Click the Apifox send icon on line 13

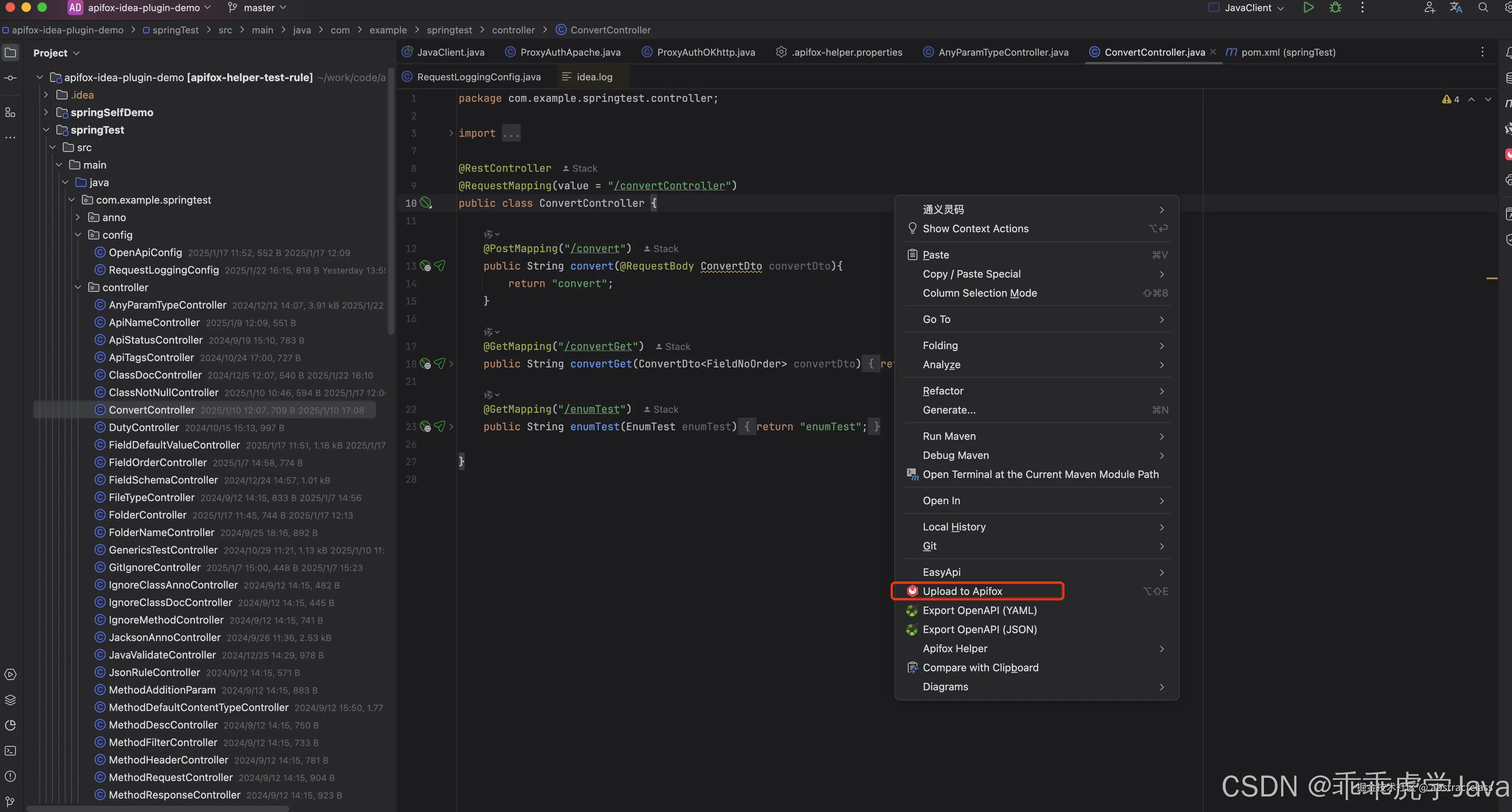pos(440,266)
